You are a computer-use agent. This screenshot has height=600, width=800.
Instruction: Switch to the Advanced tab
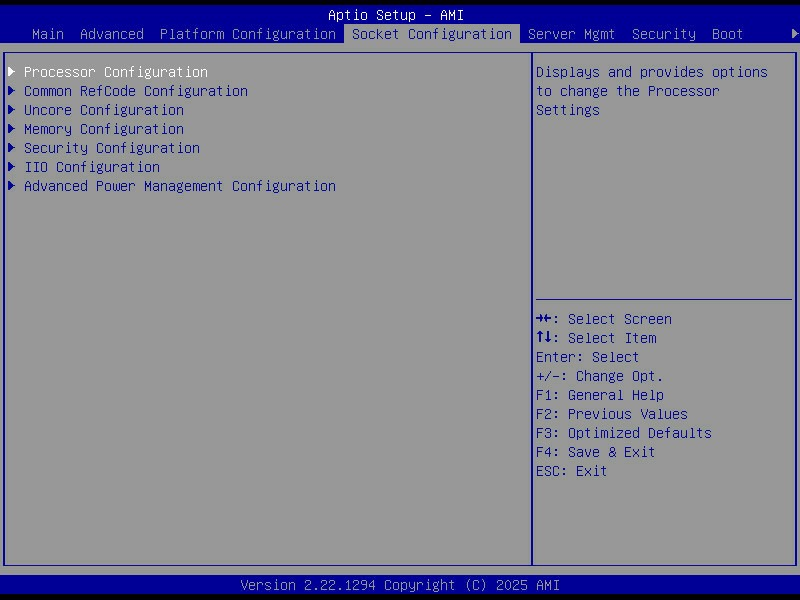click(x=112, y=34)
